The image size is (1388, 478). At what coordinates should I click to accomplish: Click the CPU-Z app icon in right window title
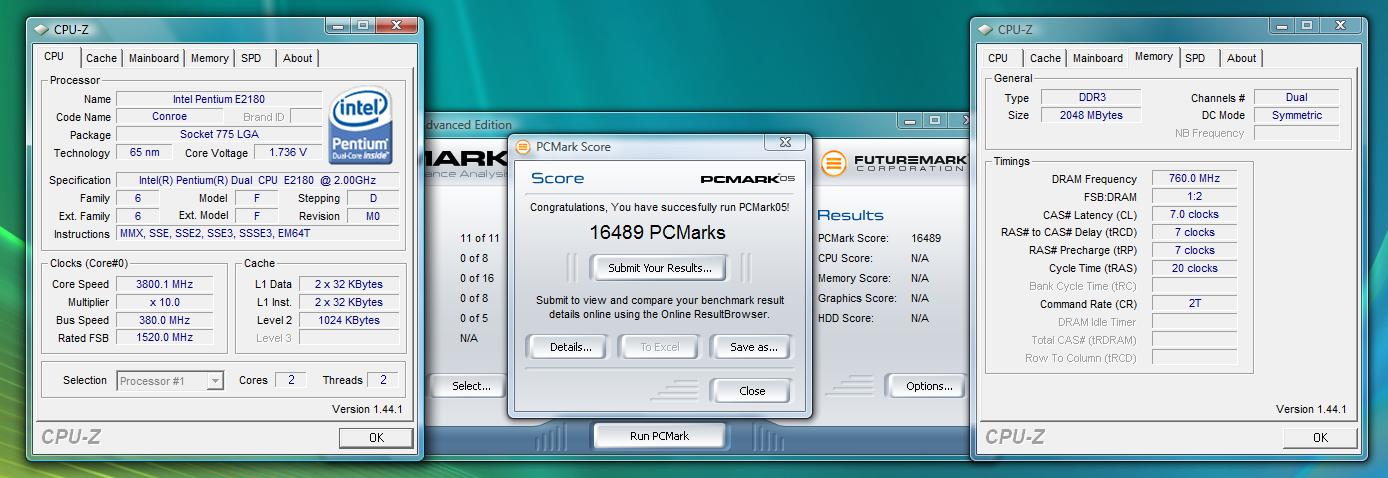click(986, 30)
